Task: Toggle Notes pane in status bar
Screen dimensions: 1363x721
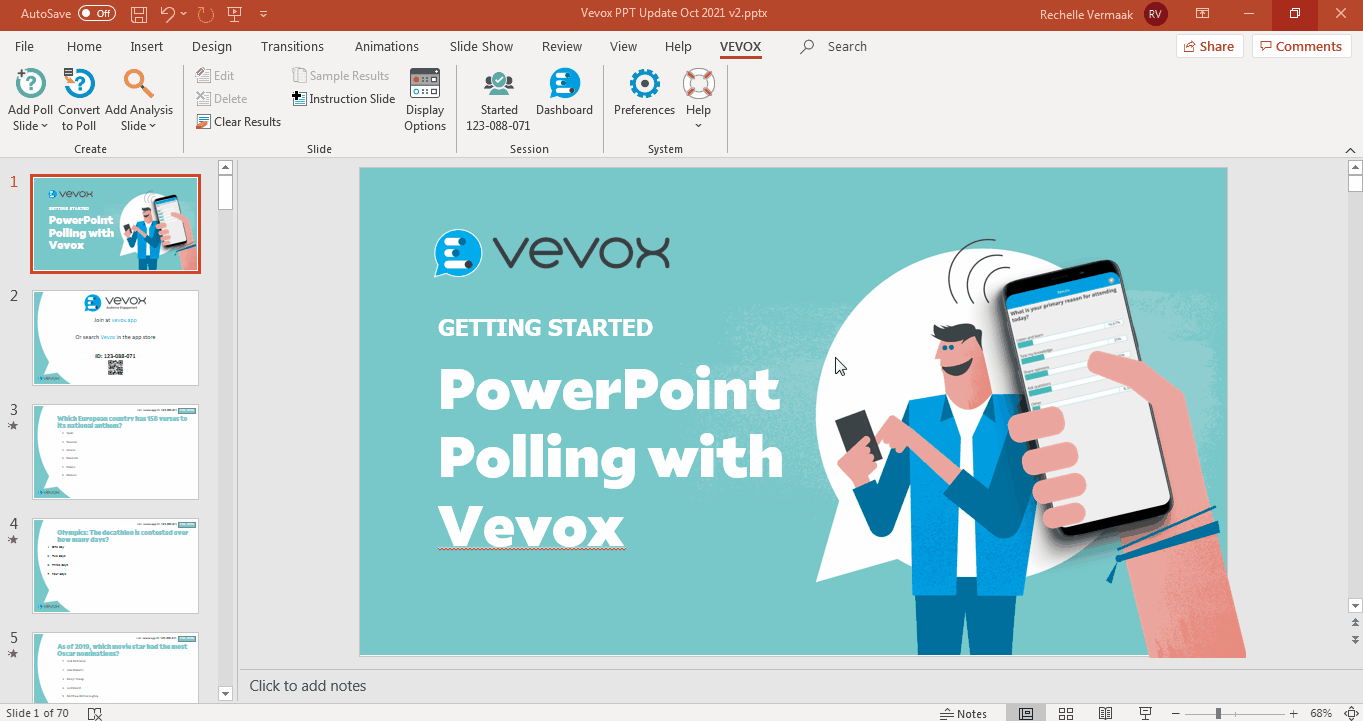Action: [963, 713]
